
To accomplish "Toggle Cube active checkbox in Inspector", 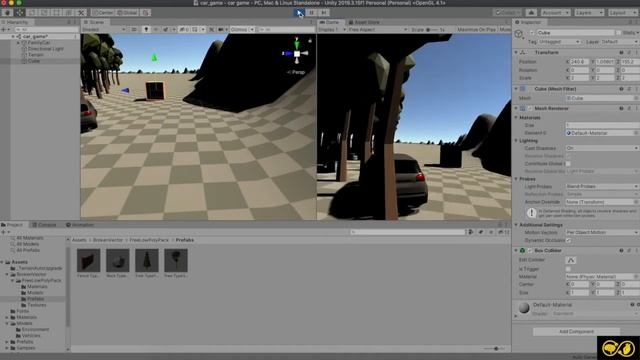I will pos(532,33).
